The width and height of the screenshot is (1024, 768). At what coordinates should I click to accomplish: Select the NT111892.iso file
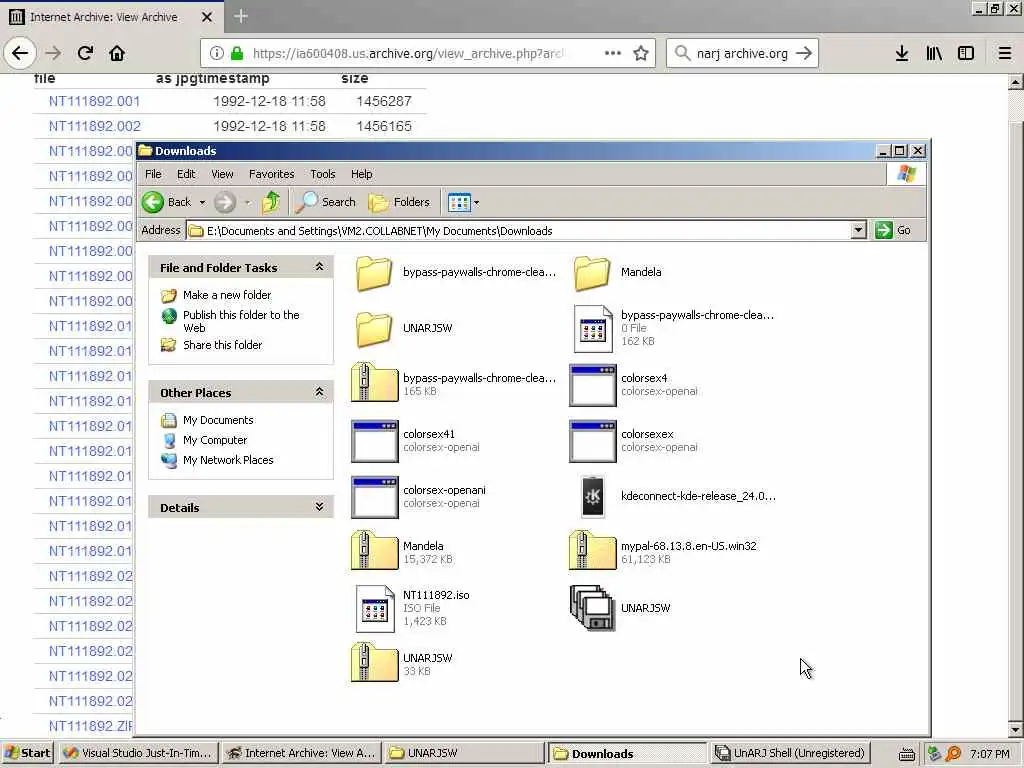click(375, 609)
